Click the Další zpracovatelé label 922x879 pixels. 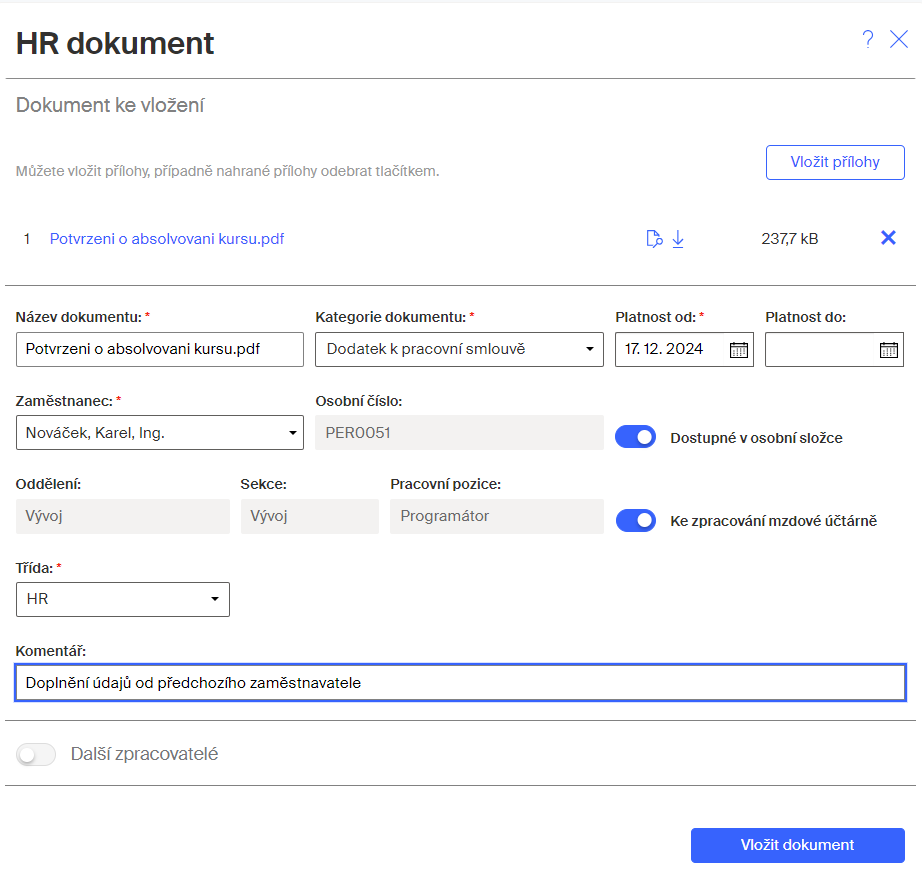[145, 754]
